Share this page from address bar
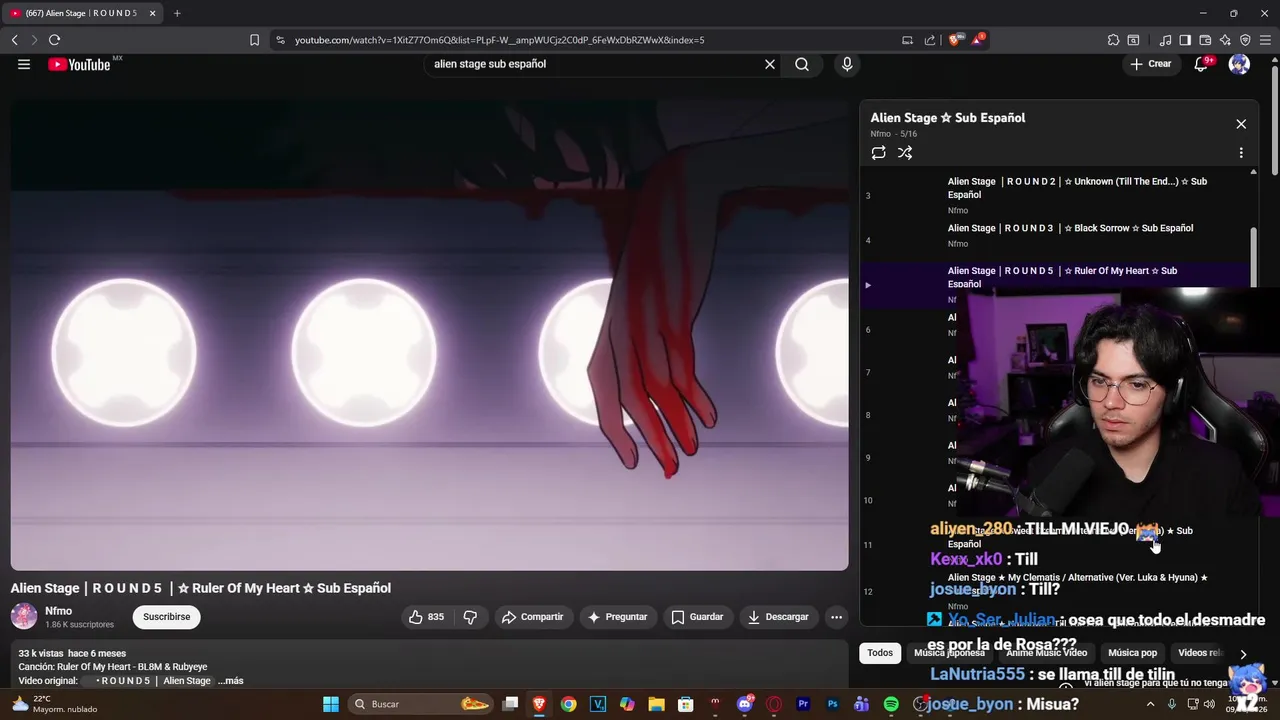 [930, 40]
